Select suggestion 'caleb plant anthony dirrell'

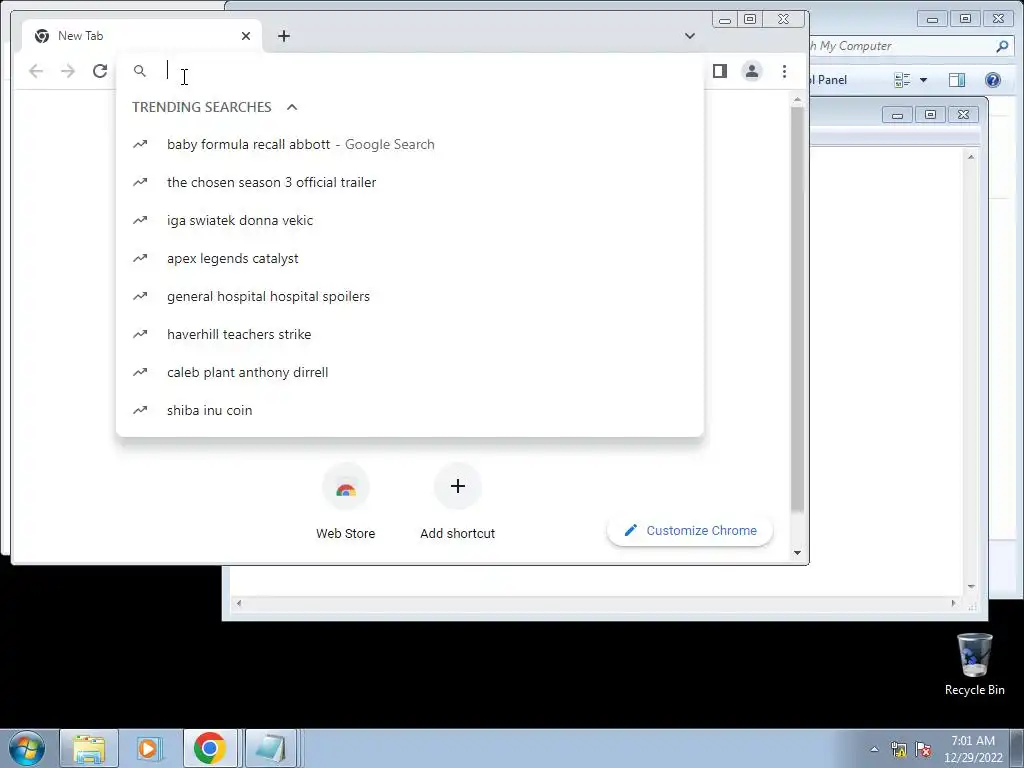[x=409, y=372]
